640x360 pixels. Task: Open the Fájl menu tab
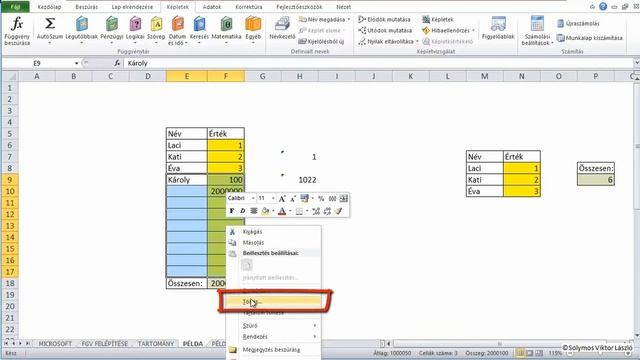point(15,7)
